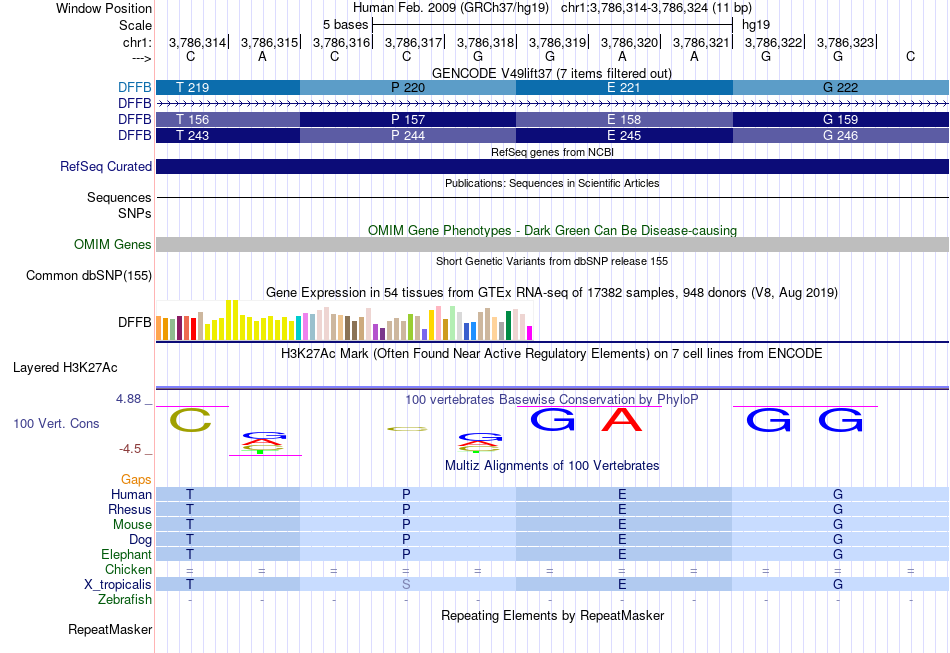Click the P 157 codon block
Viewport: 950px width, 653px height.
(408, 119)
